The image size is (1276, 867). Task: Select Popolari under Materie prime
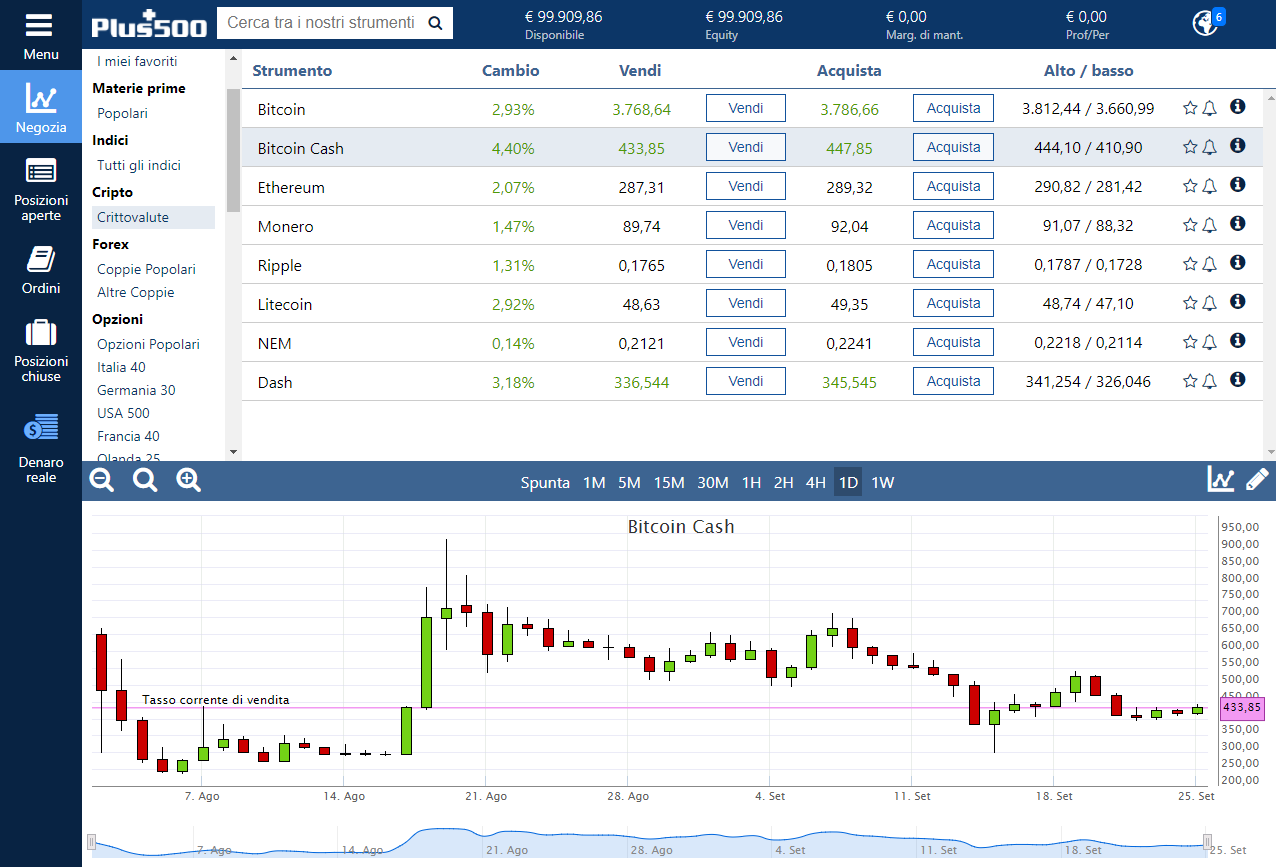point(122,113)
